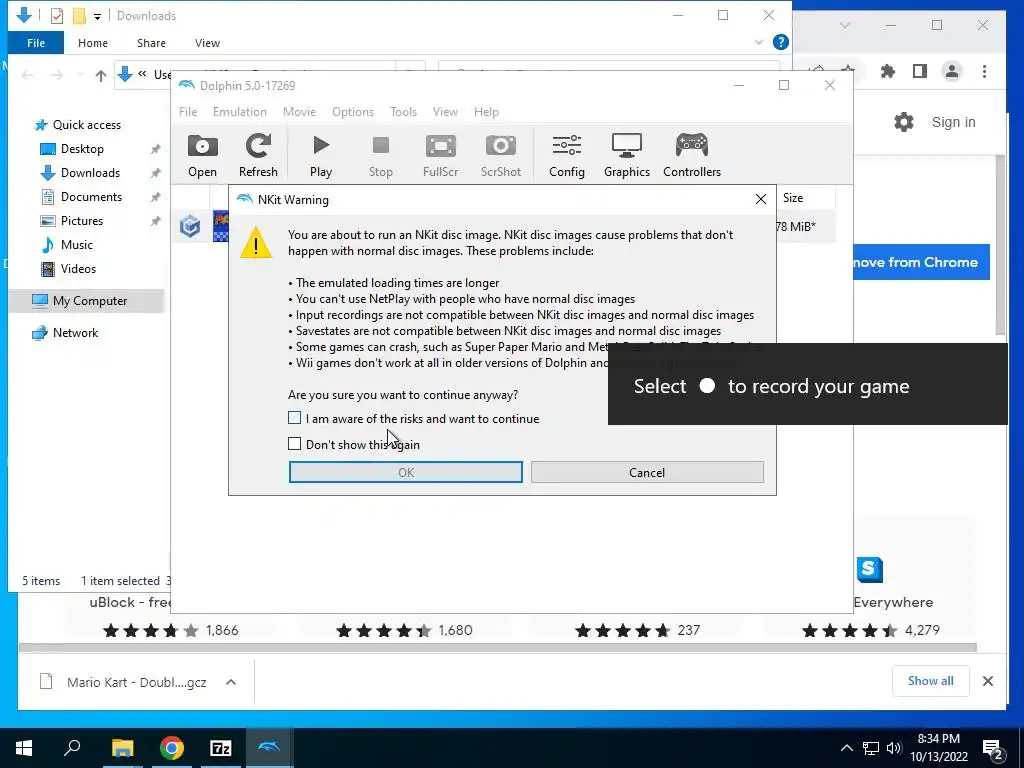The width and height of the screenshot is (1024, 768).
Task: Open Windows Start menu
Action: 24,748
